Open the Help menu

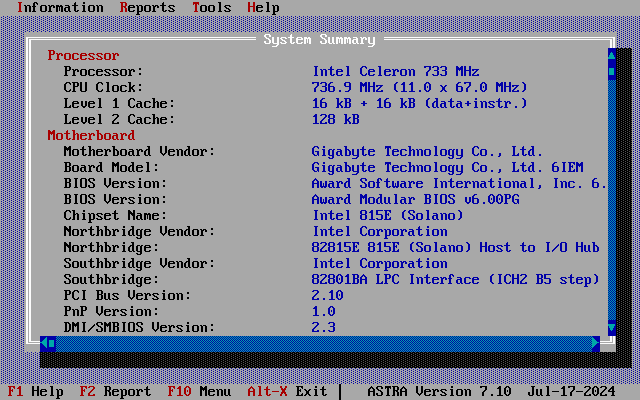(263, 7)
